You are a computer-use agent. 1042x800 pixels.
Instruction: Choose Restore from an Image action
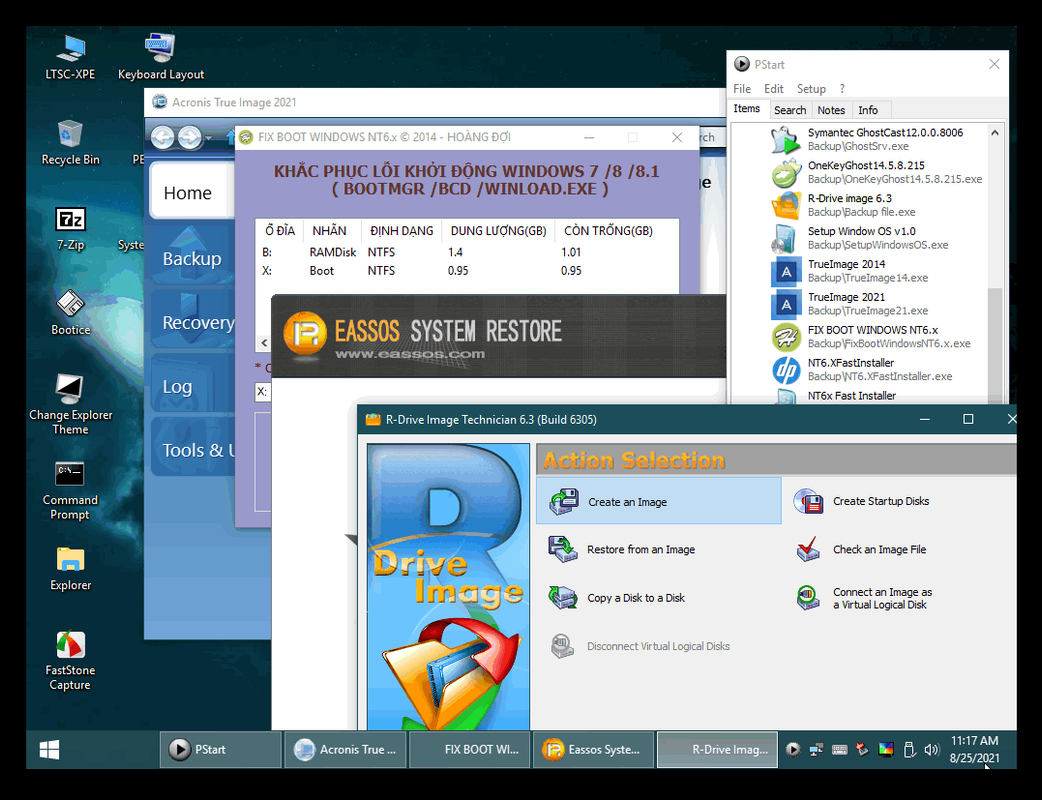coord(622,550)
